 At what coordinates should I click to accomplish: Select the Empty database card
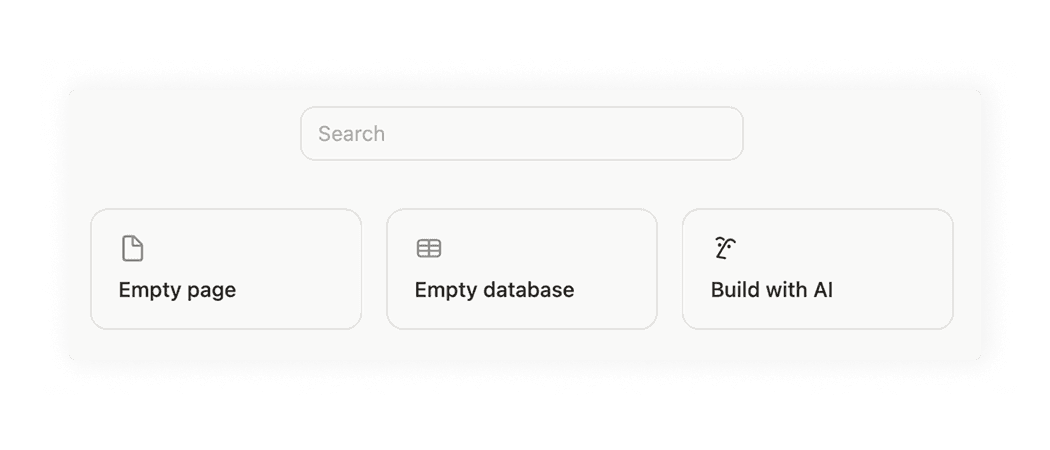(x=521, y=269)
